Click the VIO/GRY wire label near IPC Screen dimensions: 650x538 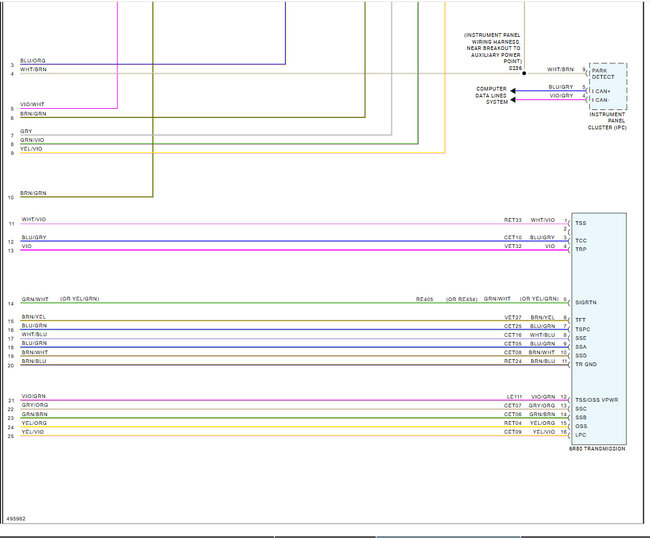[x=561, y=96]
